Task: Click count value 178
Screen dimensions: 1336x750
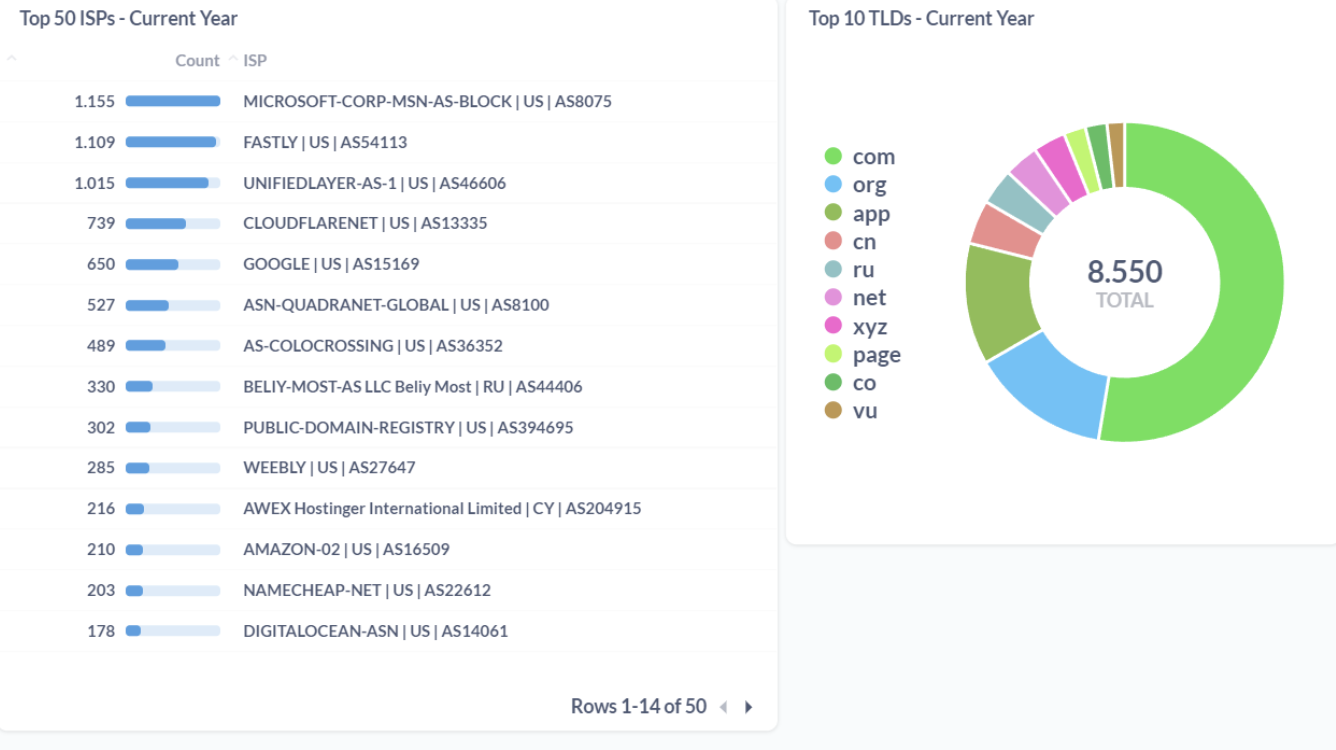Action: point(101,631)
